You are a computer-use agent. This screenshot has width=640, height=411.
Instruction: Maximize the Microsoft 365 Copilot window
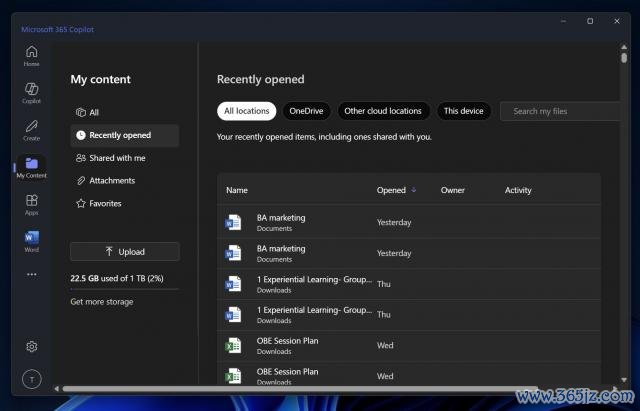click(x=590, y=21)
